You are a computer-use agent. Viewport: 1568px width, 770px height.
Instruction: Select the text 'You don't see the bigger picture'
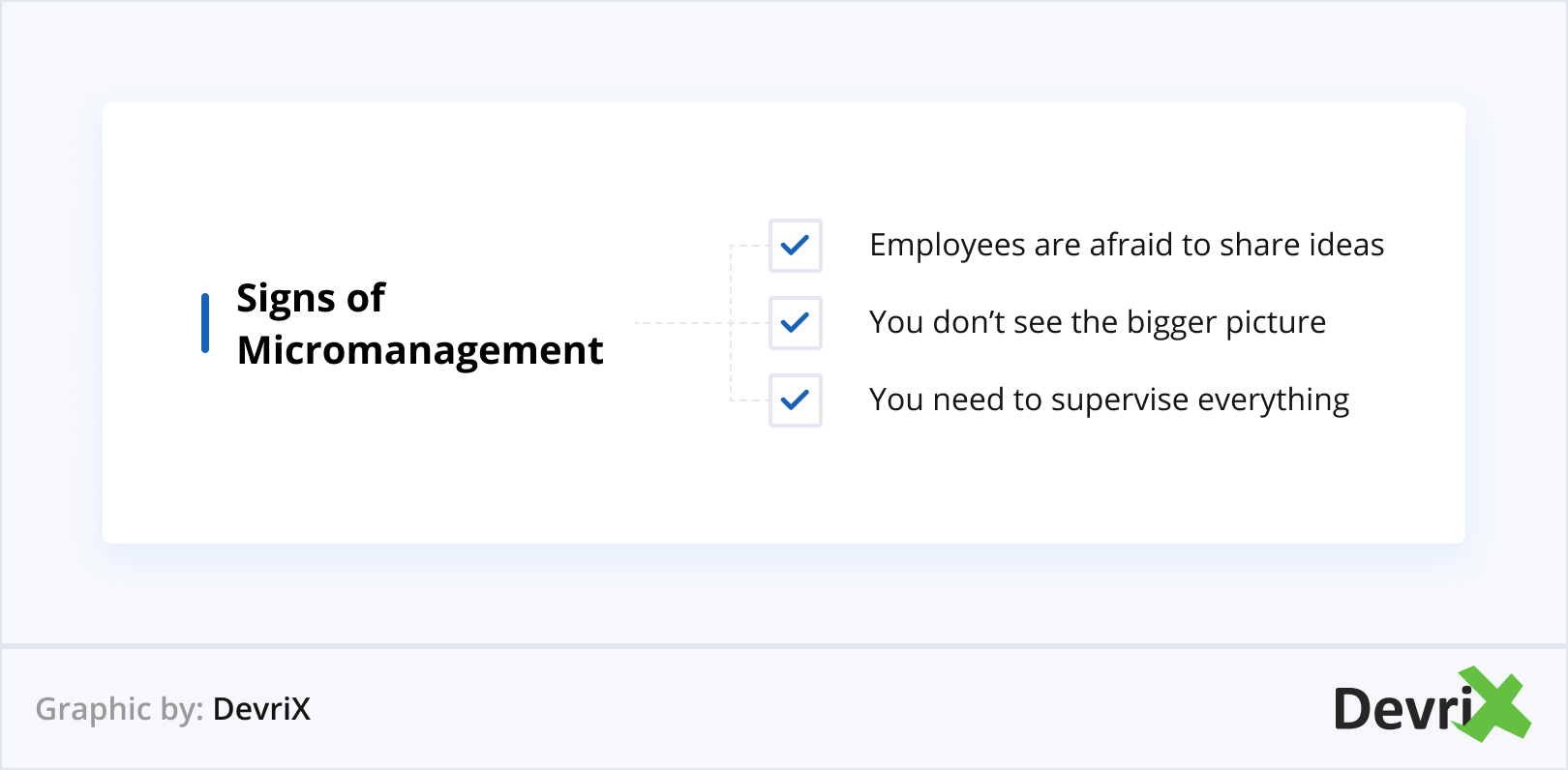1097,323
